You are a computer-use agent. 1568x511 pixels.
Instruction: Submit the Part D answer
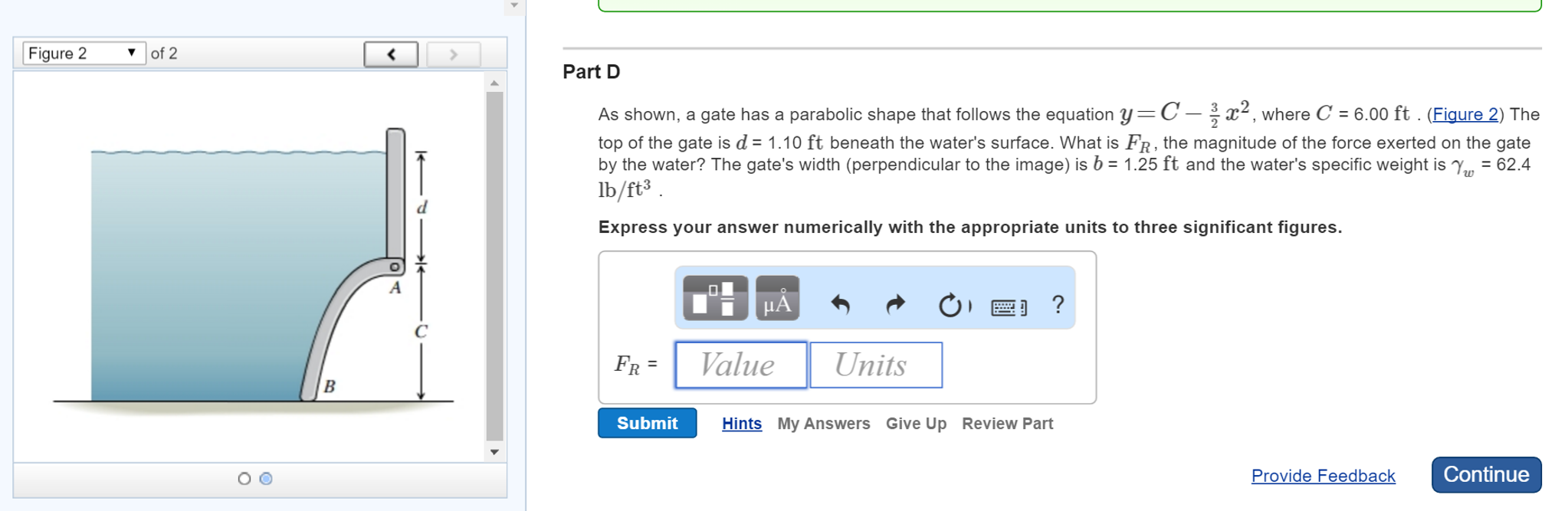click(x=647, y=423)
